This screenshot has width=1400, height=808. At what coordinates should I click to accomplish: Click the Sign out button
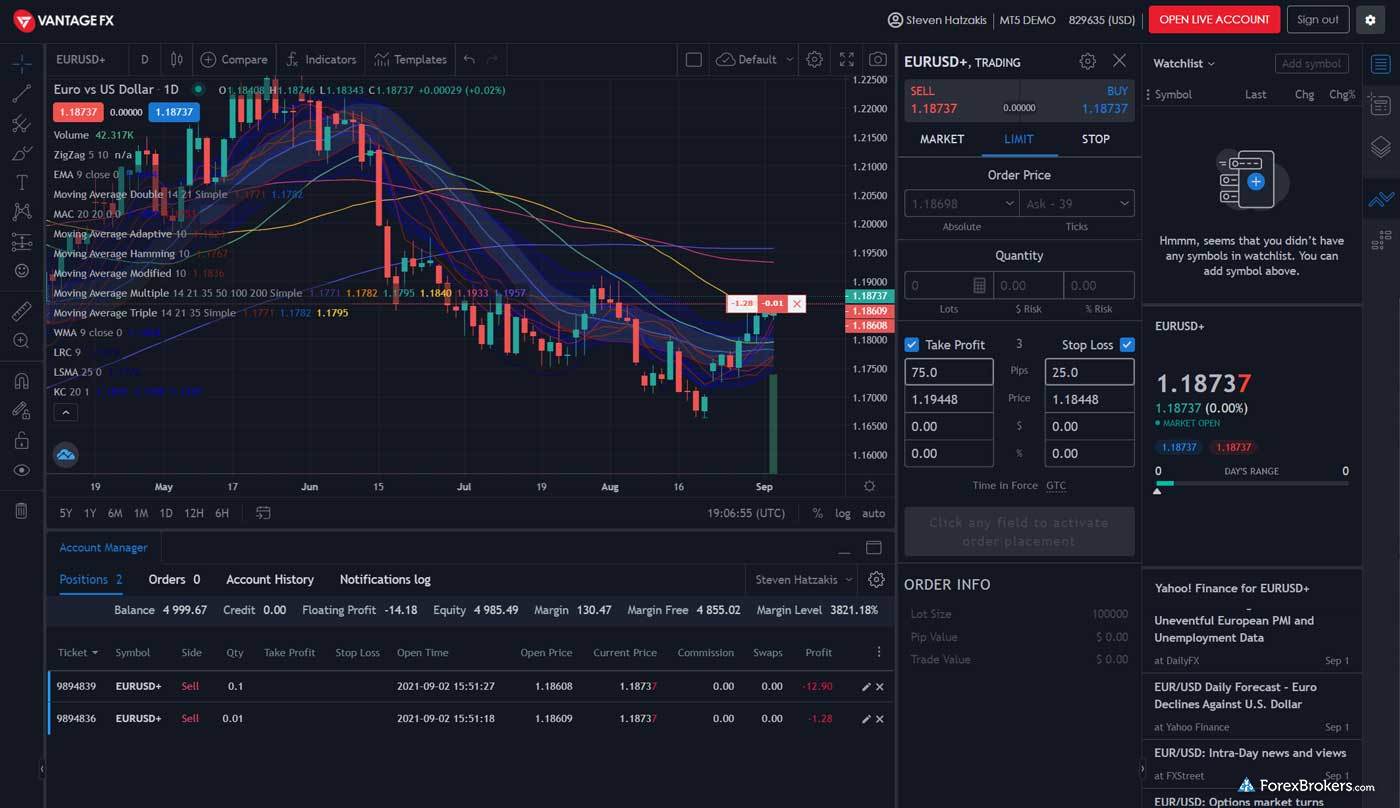1317,20
